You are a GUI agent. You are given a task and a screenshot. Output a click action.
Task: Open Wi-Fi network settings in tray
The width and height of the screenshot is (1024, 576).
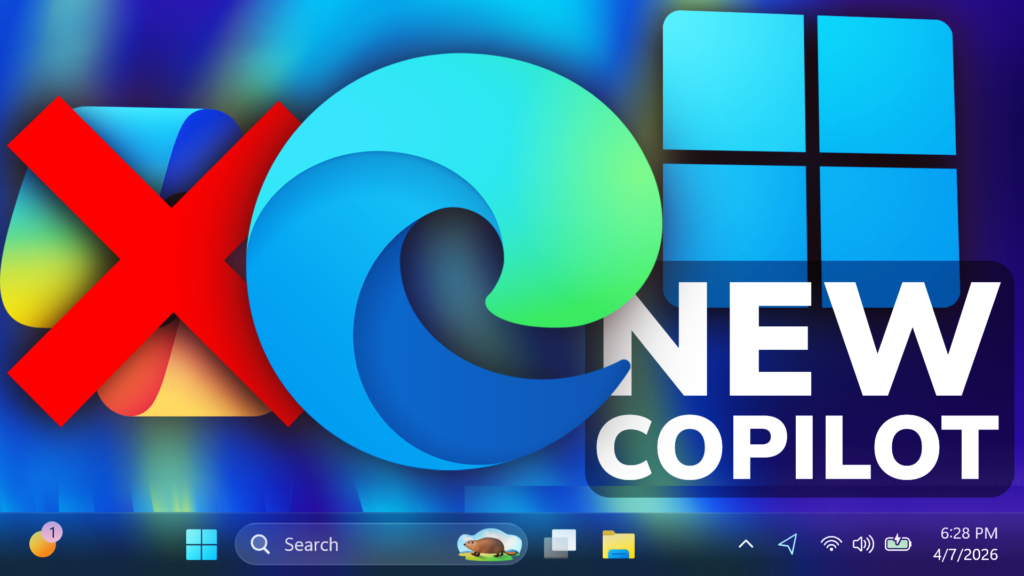tap(830, 544)
